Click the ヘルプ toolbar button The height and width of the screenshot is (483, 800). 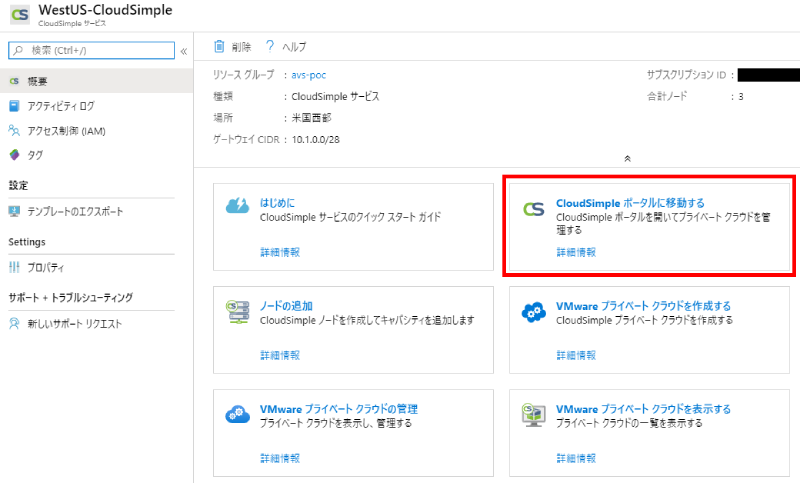[286, 46]
